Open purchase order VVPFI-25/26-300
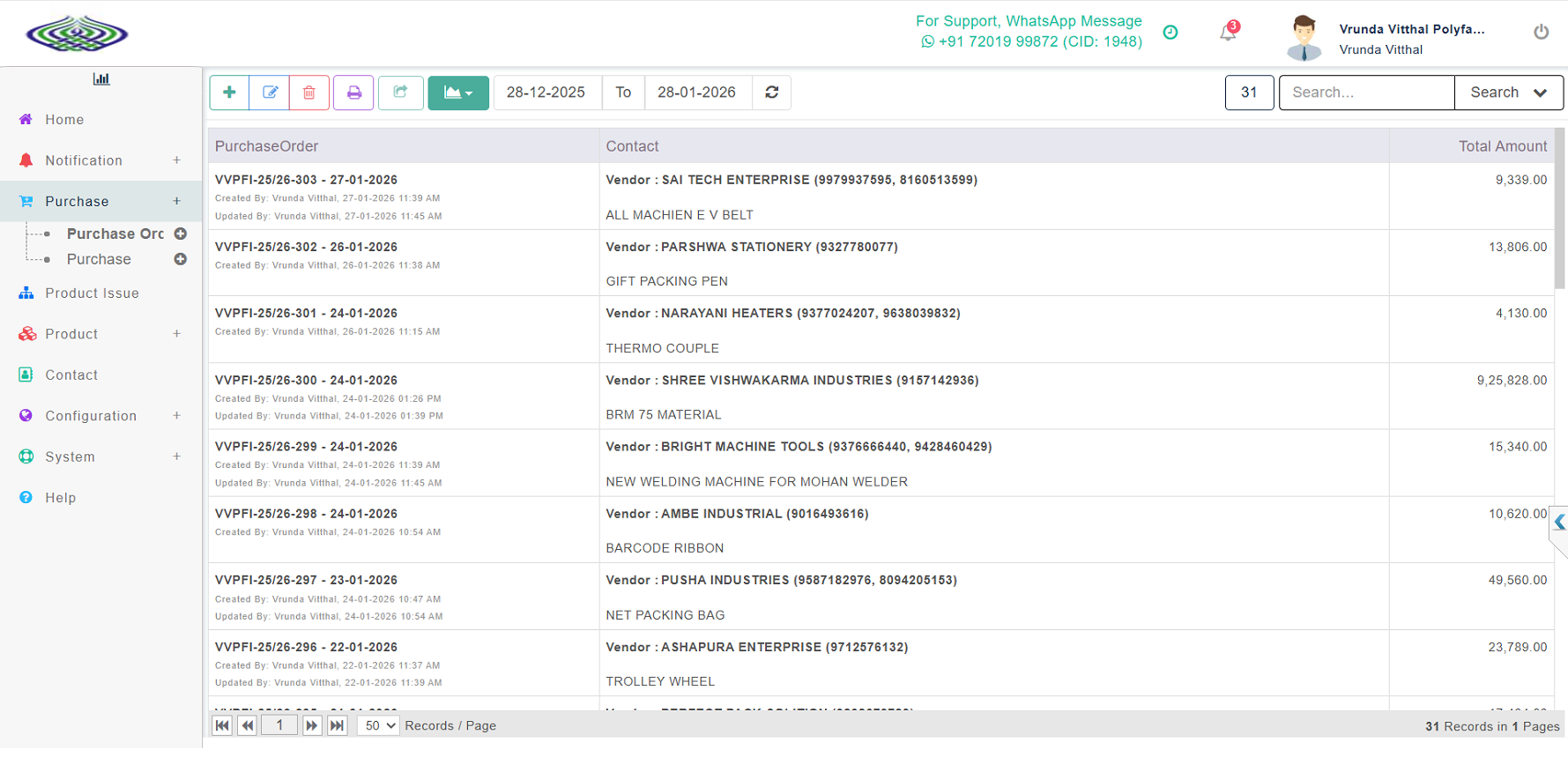This screenshot has height=772, width=1568. tap(306, 381)
